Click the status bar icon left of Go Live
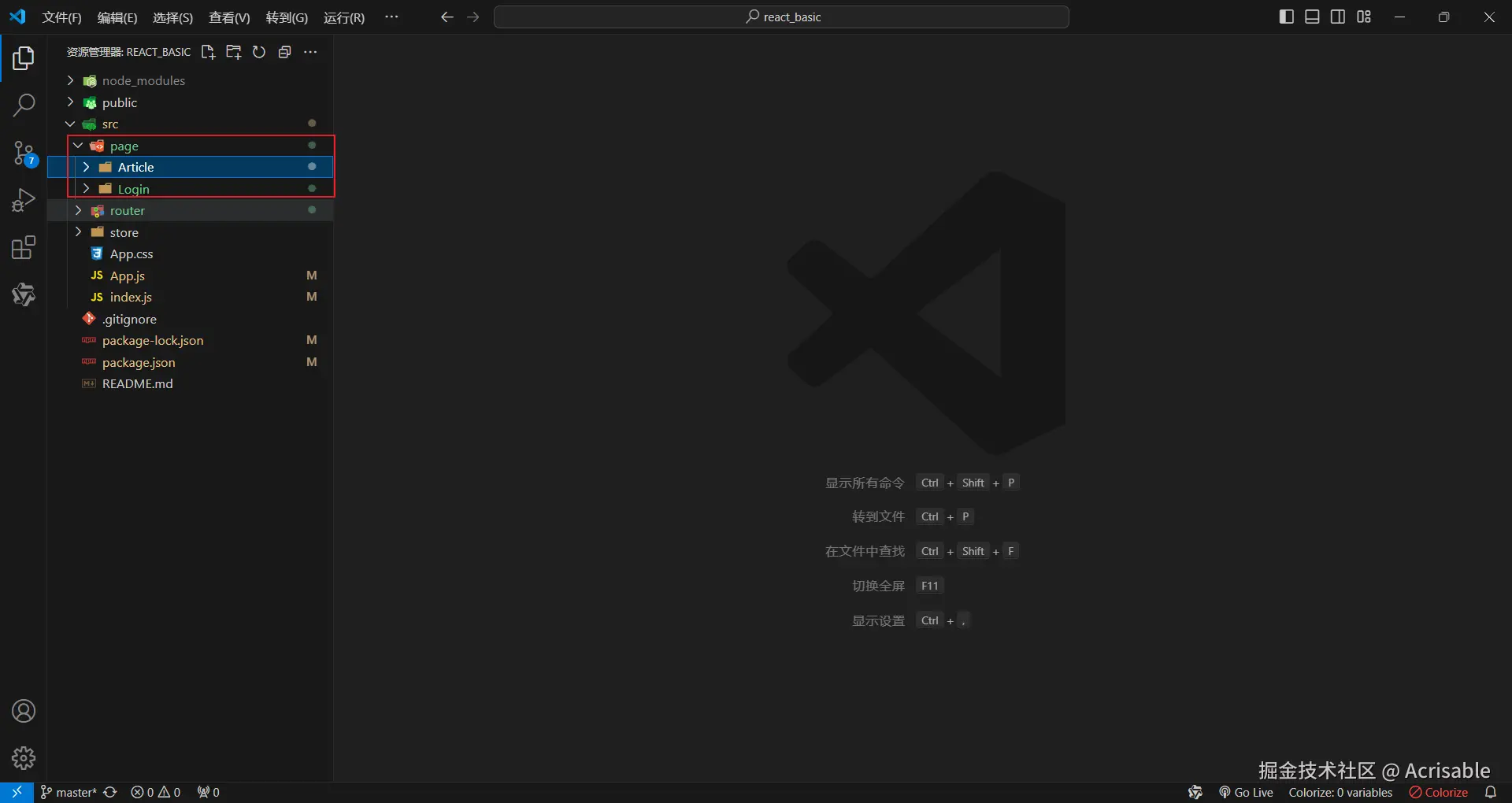 (x=1195, y=793)
